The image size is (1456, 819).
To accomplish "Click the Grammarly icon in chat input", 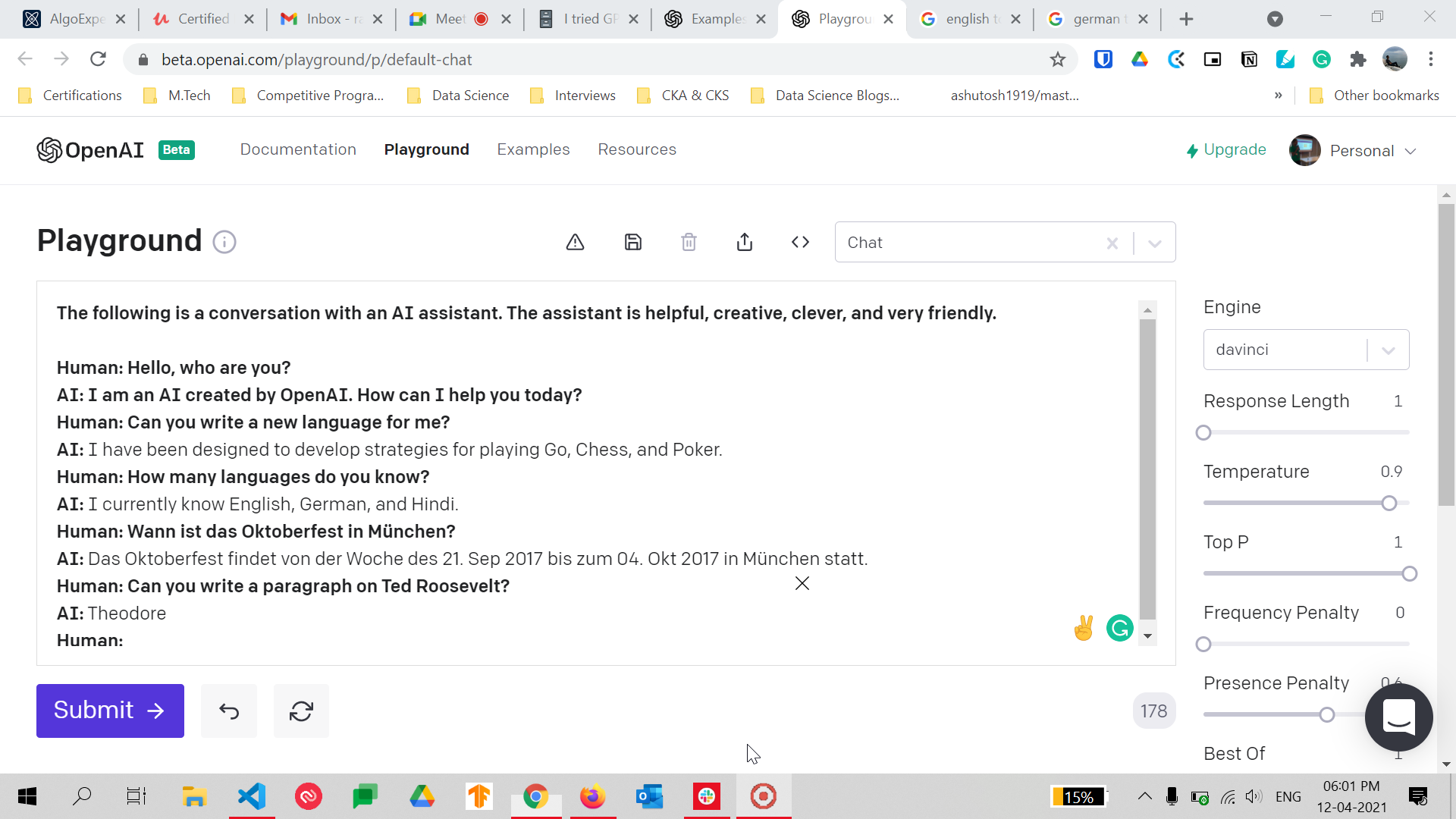I will pos(1119,628).
